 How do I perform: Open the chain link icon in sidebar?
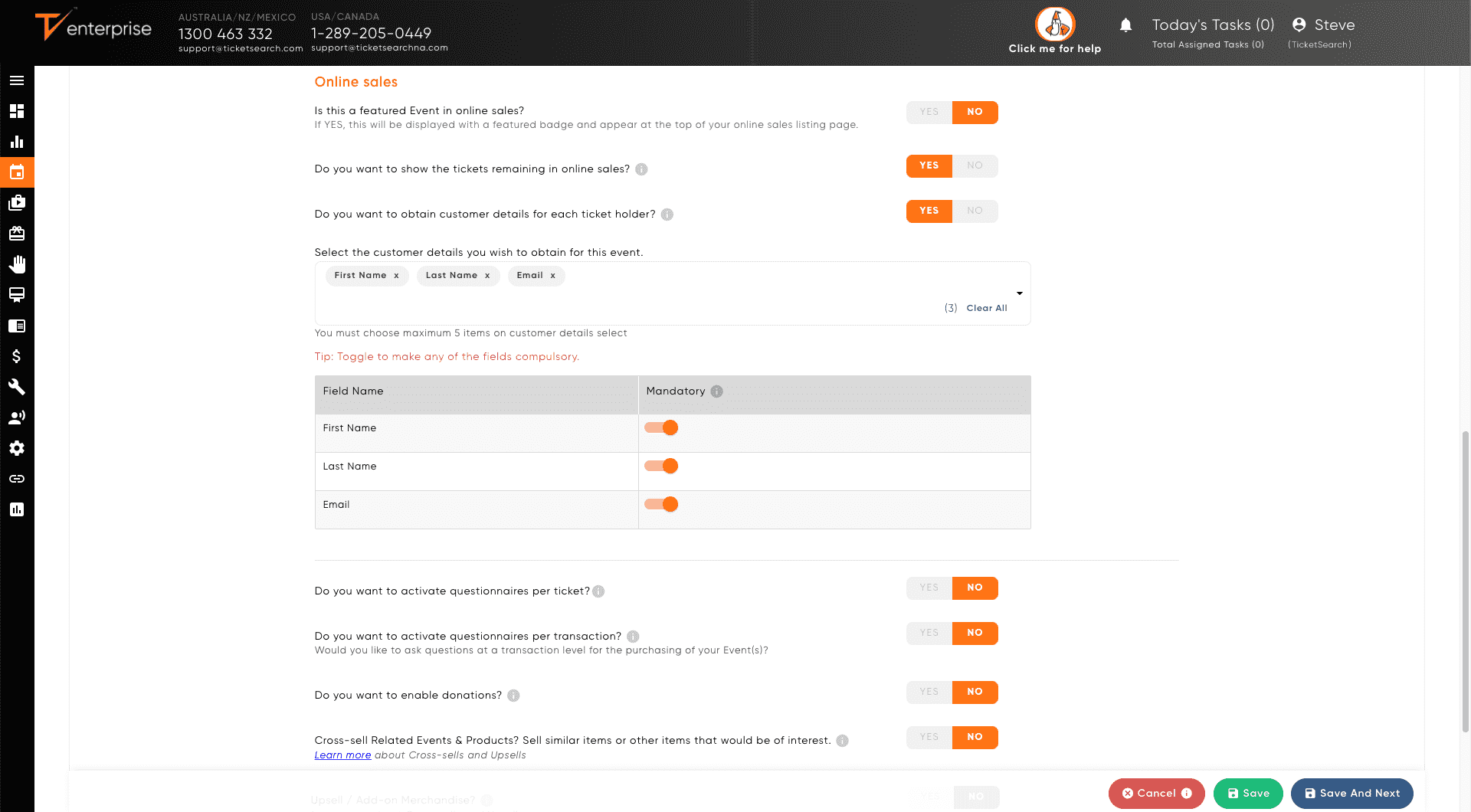17,479
